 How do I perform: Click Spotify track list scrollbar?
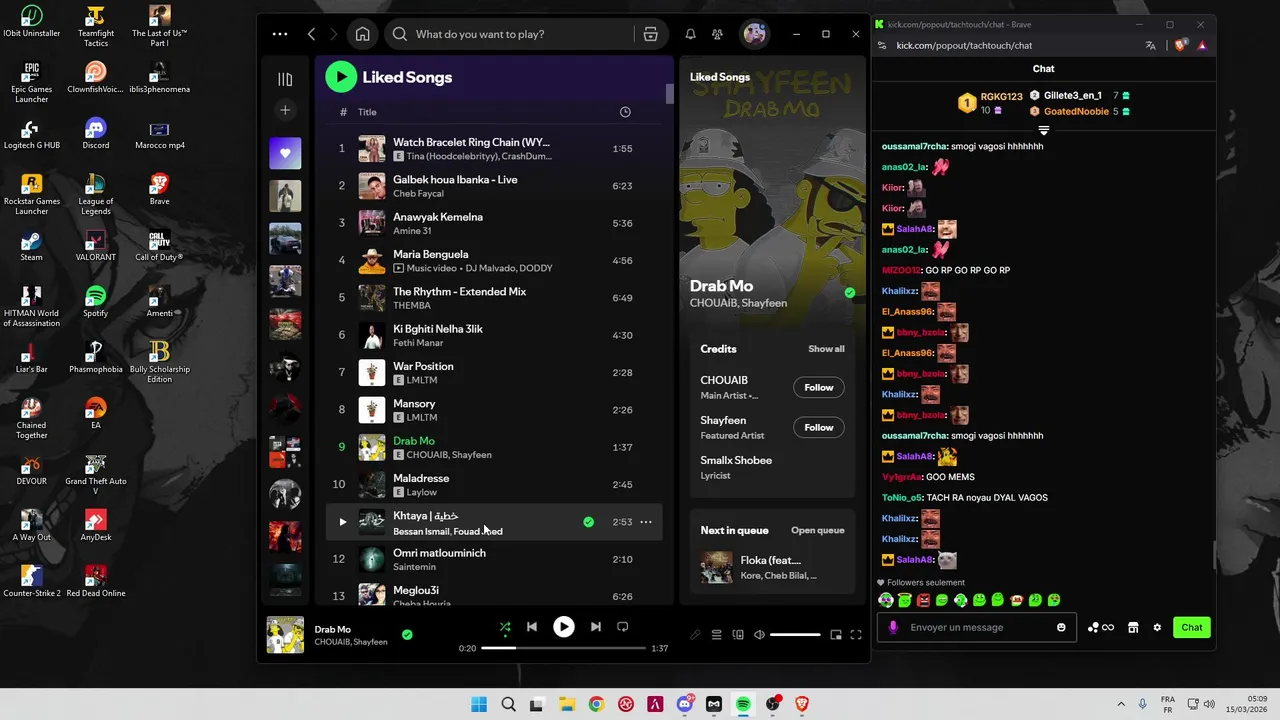(x=670, y=93)
